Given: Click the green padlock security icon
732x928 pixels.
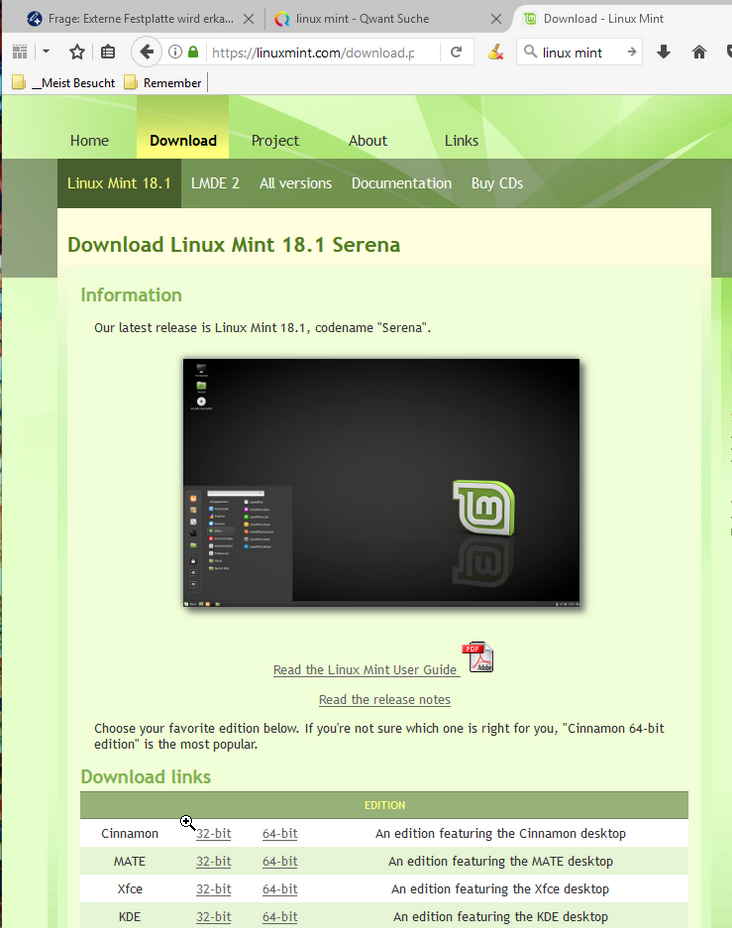Looking at the screenshot, I should point(193,52).
